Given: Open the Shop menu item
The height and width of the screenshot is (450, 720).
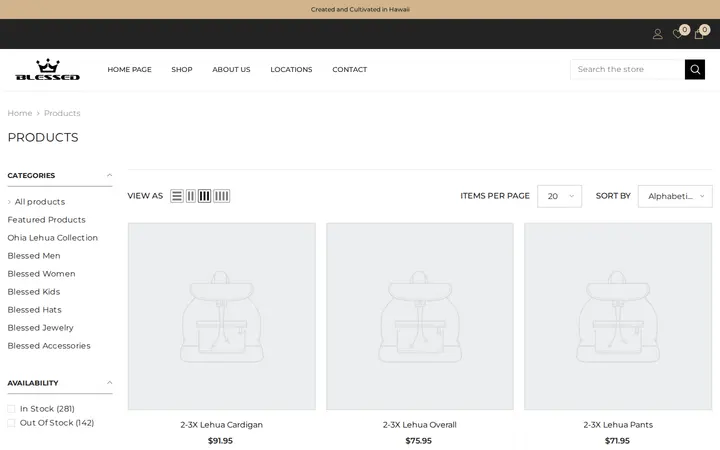Looking at the screenshot, I should coord(182,69).
